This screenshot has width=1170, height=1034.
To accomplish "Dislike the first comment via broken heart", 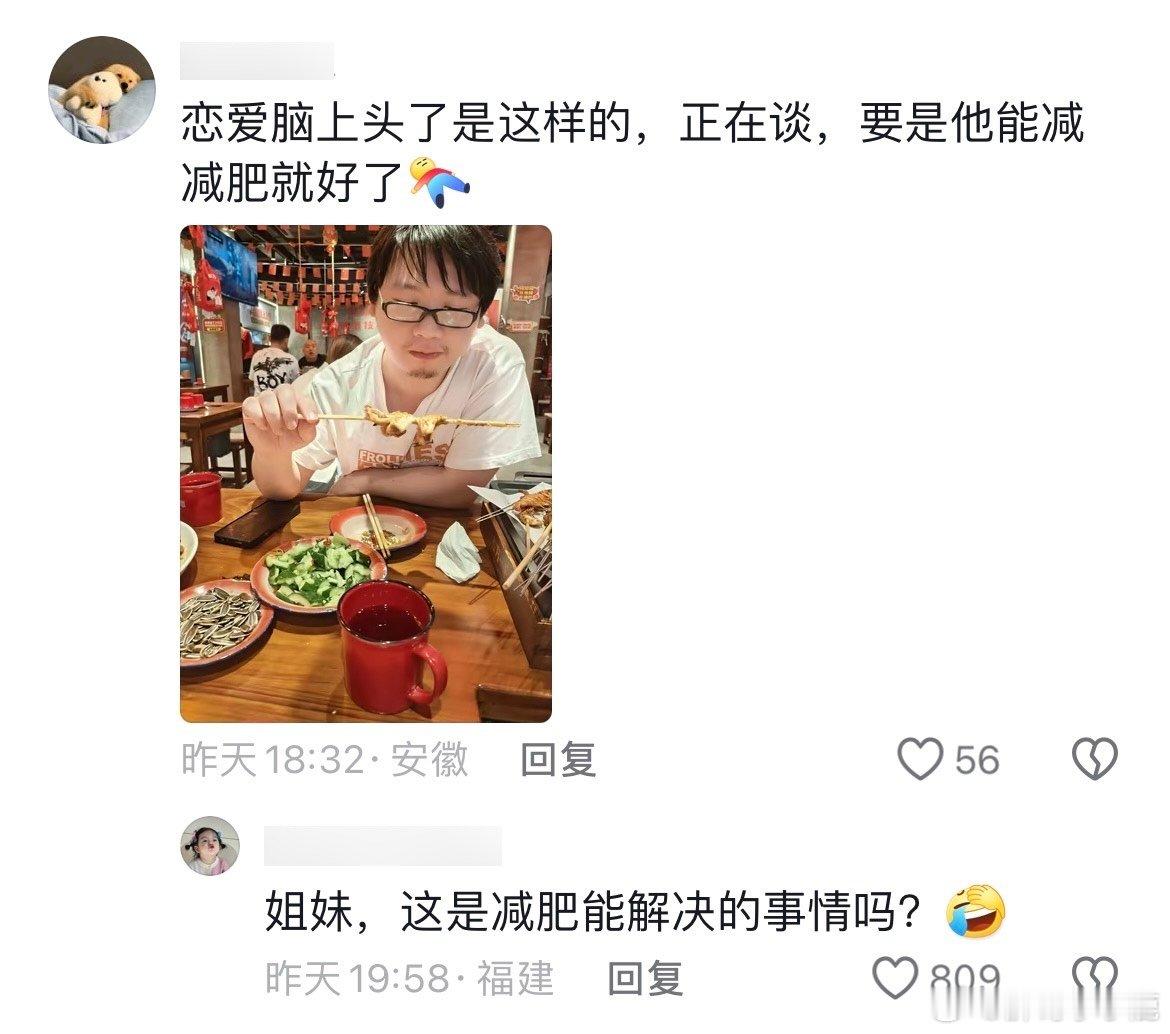I will (1095, 759).
